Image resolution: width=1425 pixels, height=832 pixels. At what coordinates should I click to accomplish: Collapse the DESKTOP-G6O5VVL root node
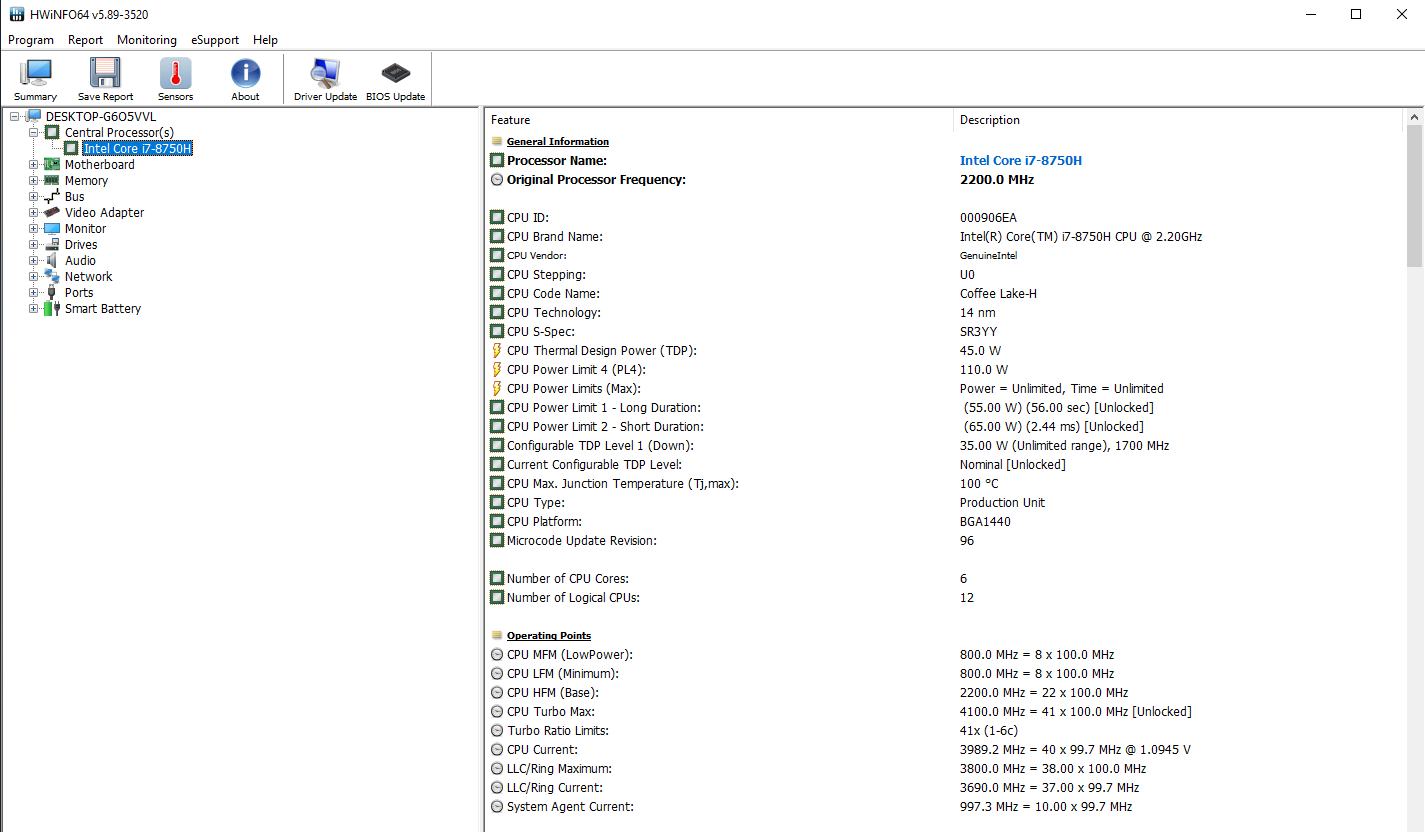tap(15, 117)
